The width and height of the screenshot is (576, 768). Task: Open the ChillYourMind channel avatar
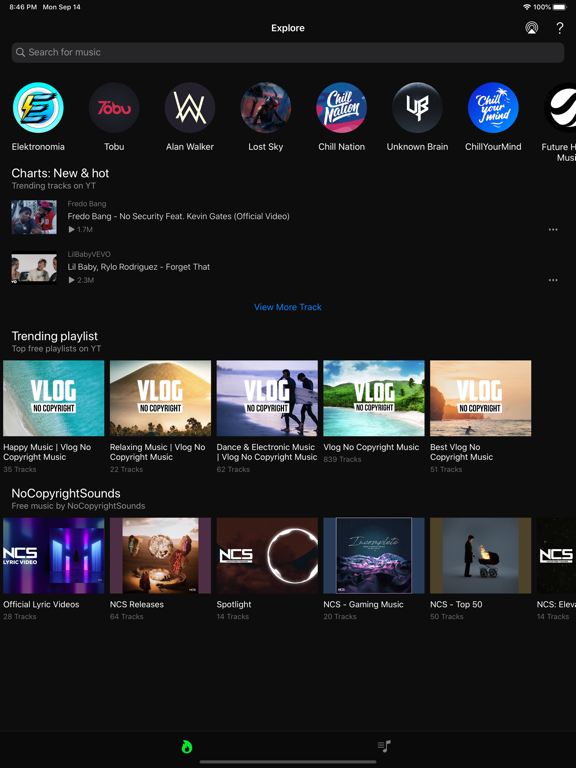coord(493,108)
